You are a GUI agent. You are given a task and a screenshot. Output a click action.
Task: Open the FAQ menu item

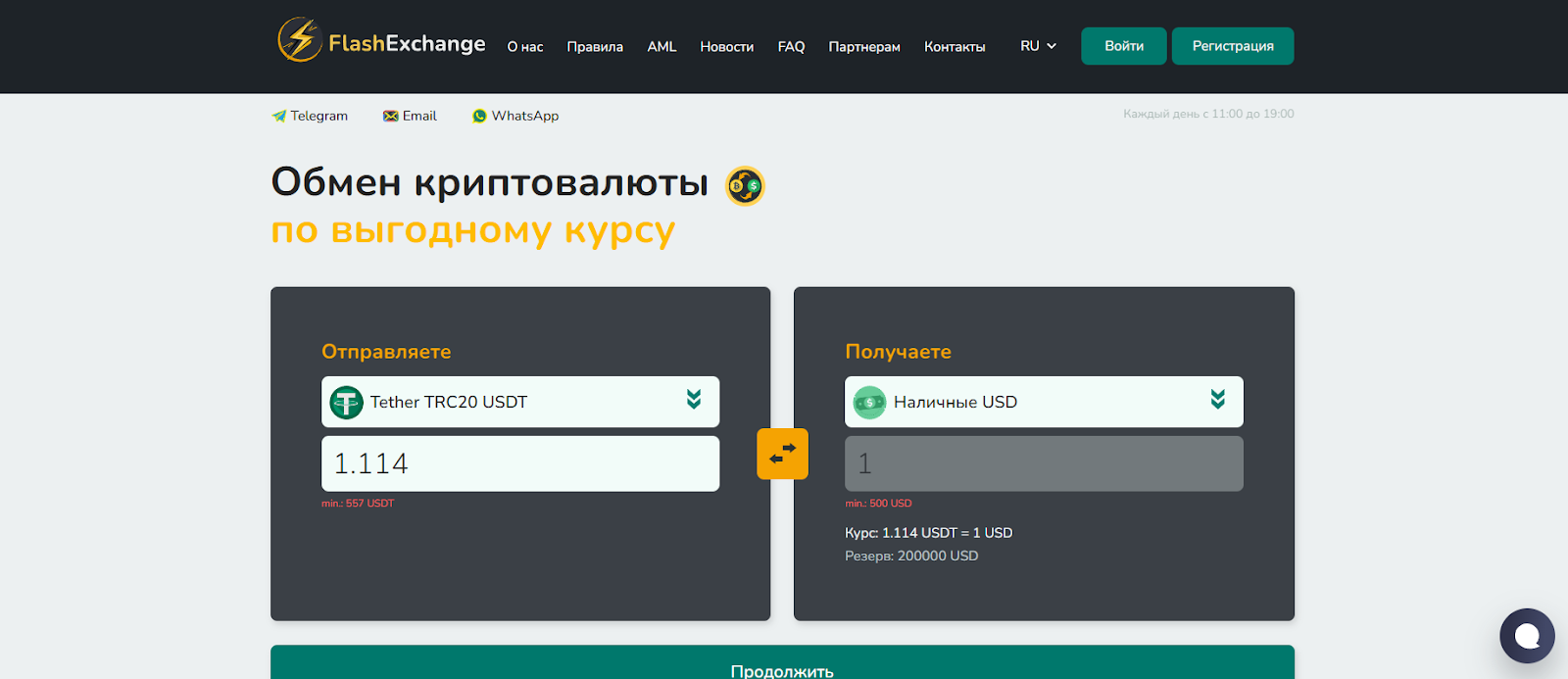pyautogui.click(x=791, y=46)
